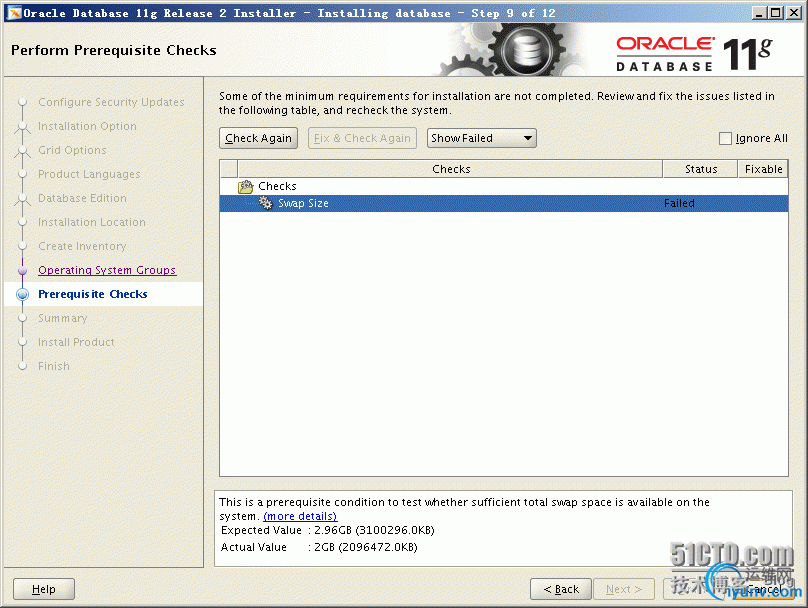Click the Summary step
This screenshot has width=808, height=608.
(62, 318)
